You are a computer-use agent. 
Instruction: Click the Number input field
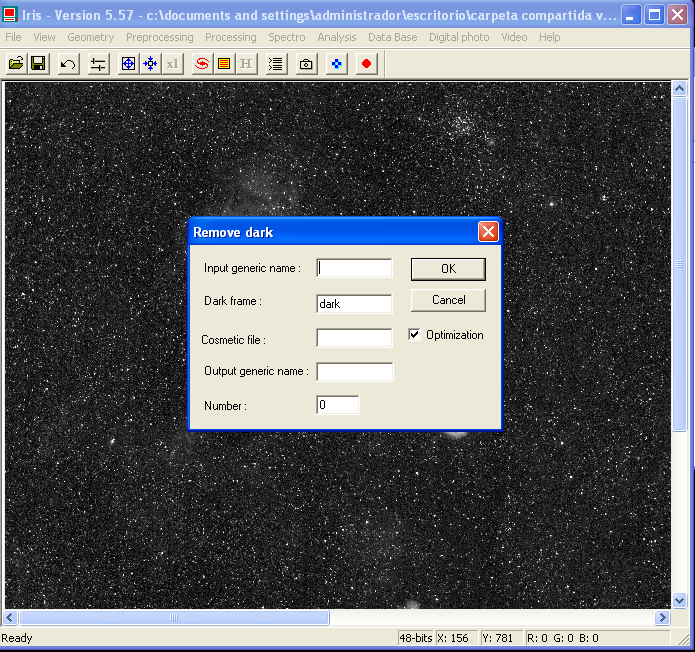pyautogui.click(x=338, y=405)
